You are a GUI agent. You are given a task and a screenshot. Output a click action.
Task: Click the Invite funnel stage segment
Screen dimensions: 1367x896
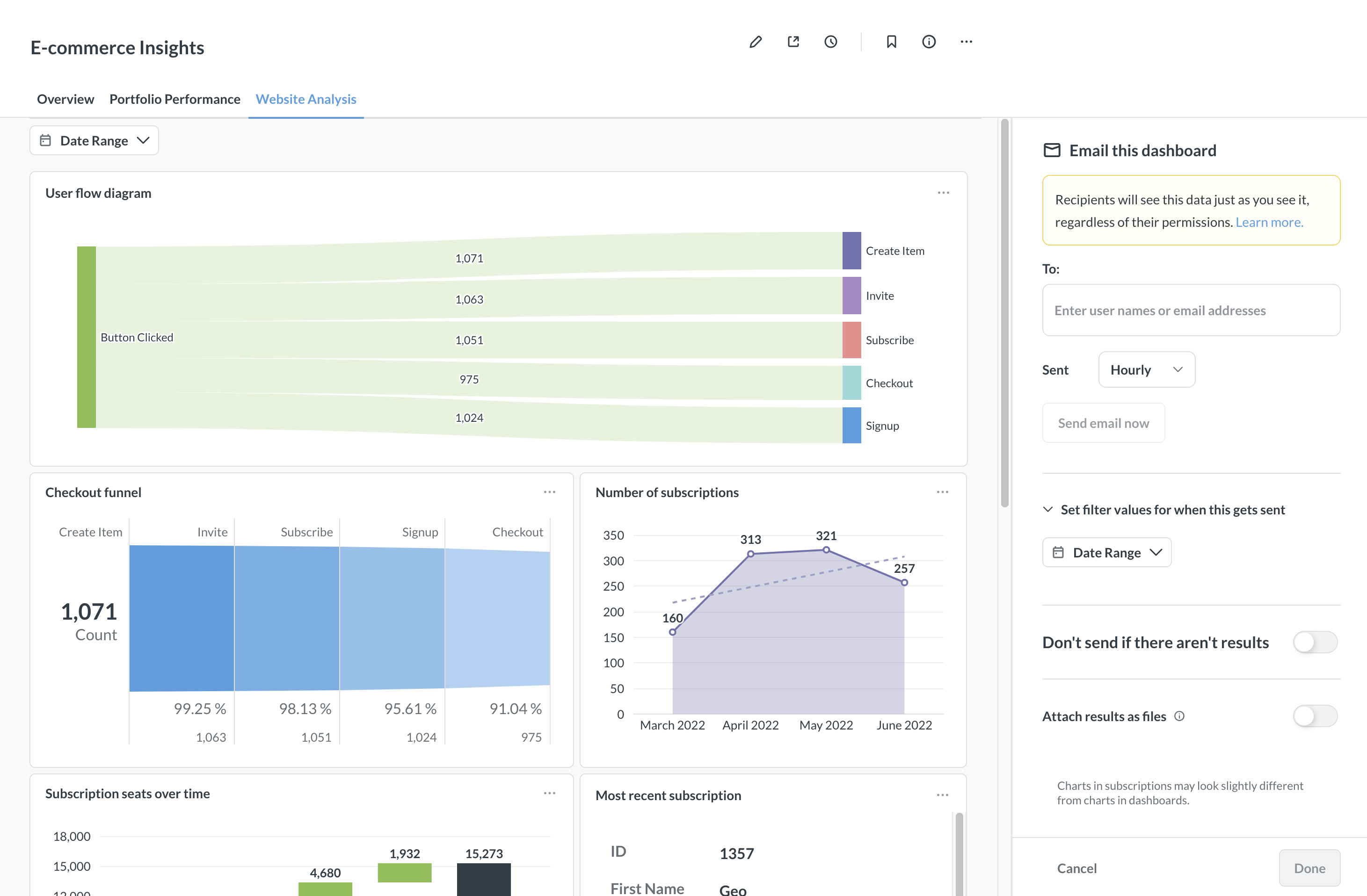click(x=182, y=618)
